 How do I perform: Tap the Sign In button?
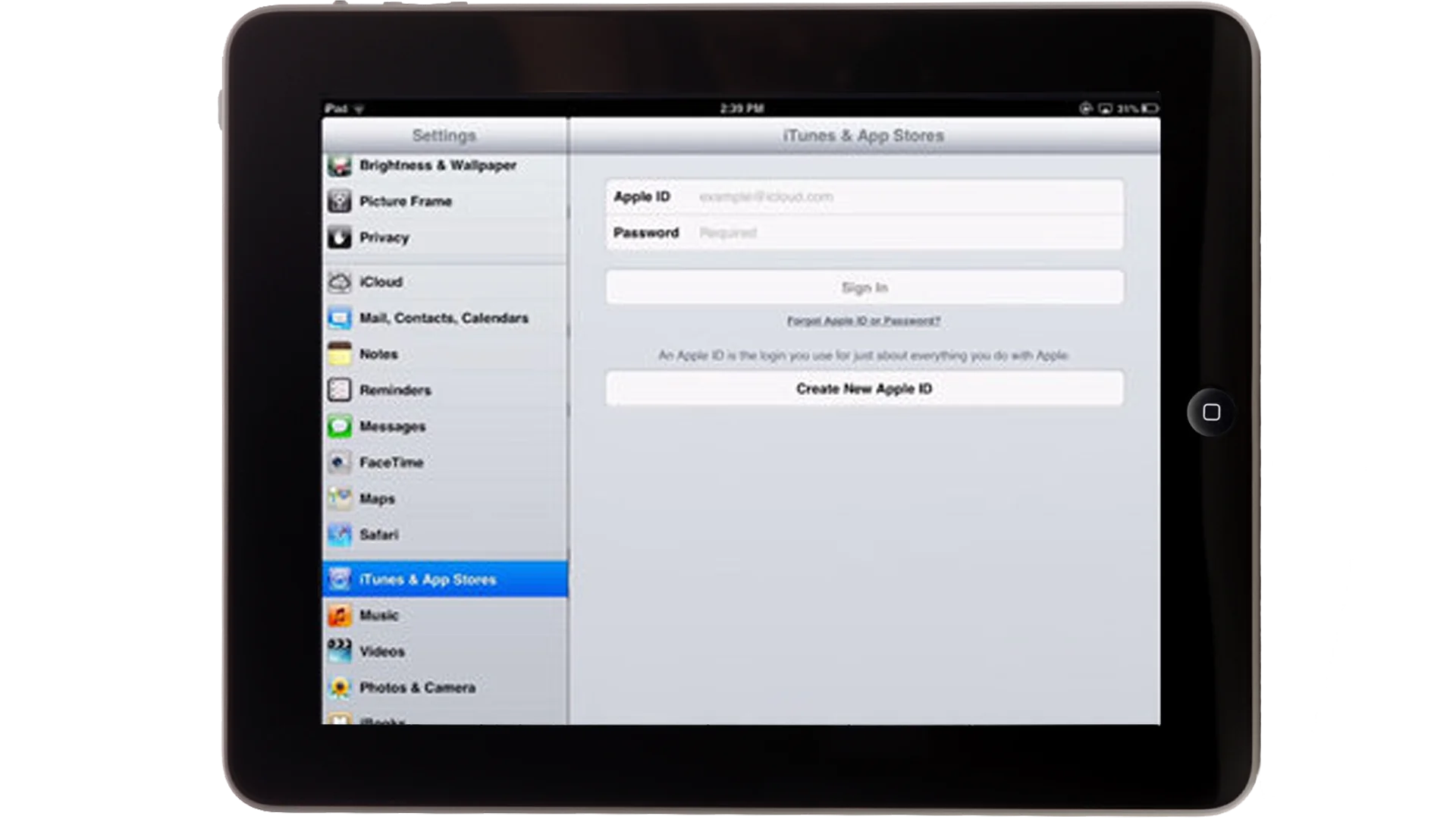click(x=864, y=287)
